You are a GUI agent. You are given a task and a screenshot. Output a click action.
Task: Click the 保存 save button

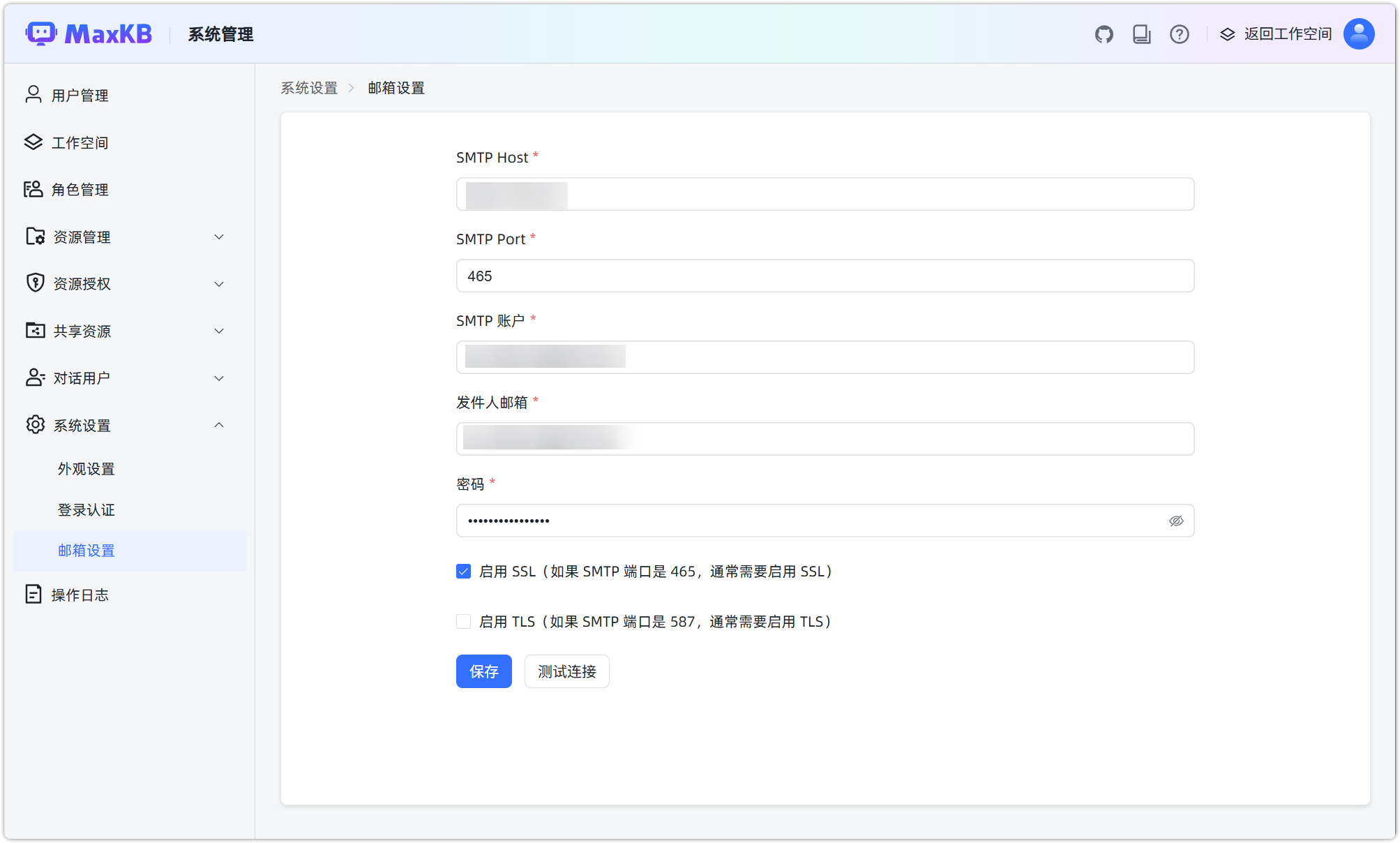483,671
